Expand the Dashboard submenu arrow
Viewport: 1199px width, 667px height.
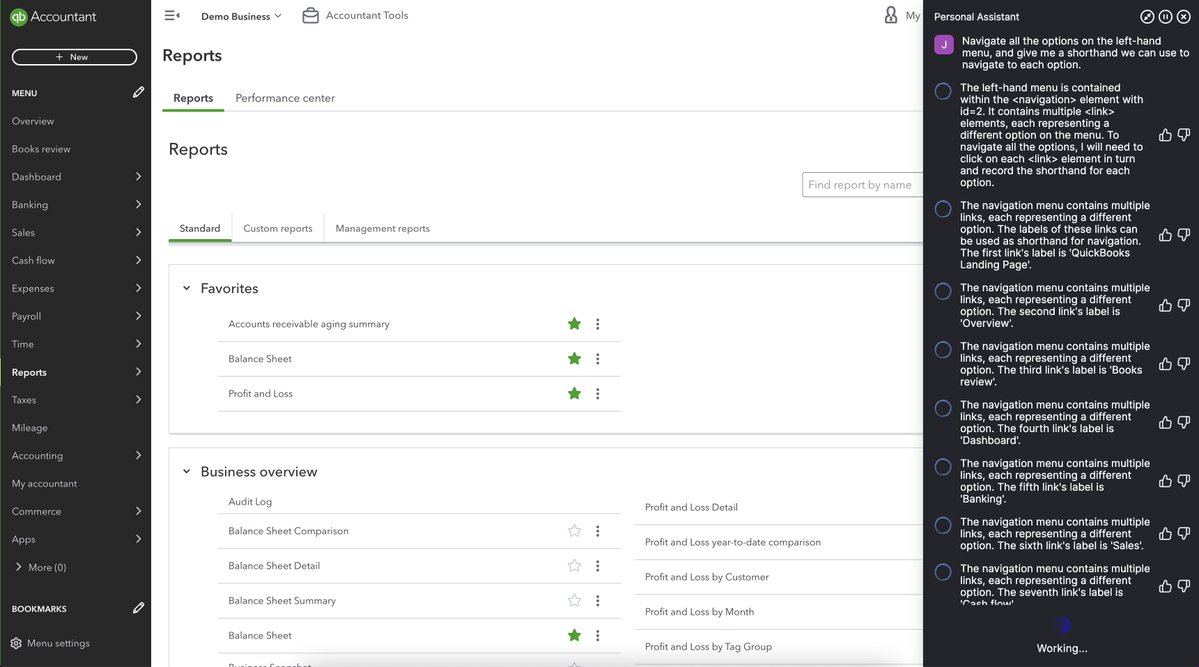click(x=138, y=177)
